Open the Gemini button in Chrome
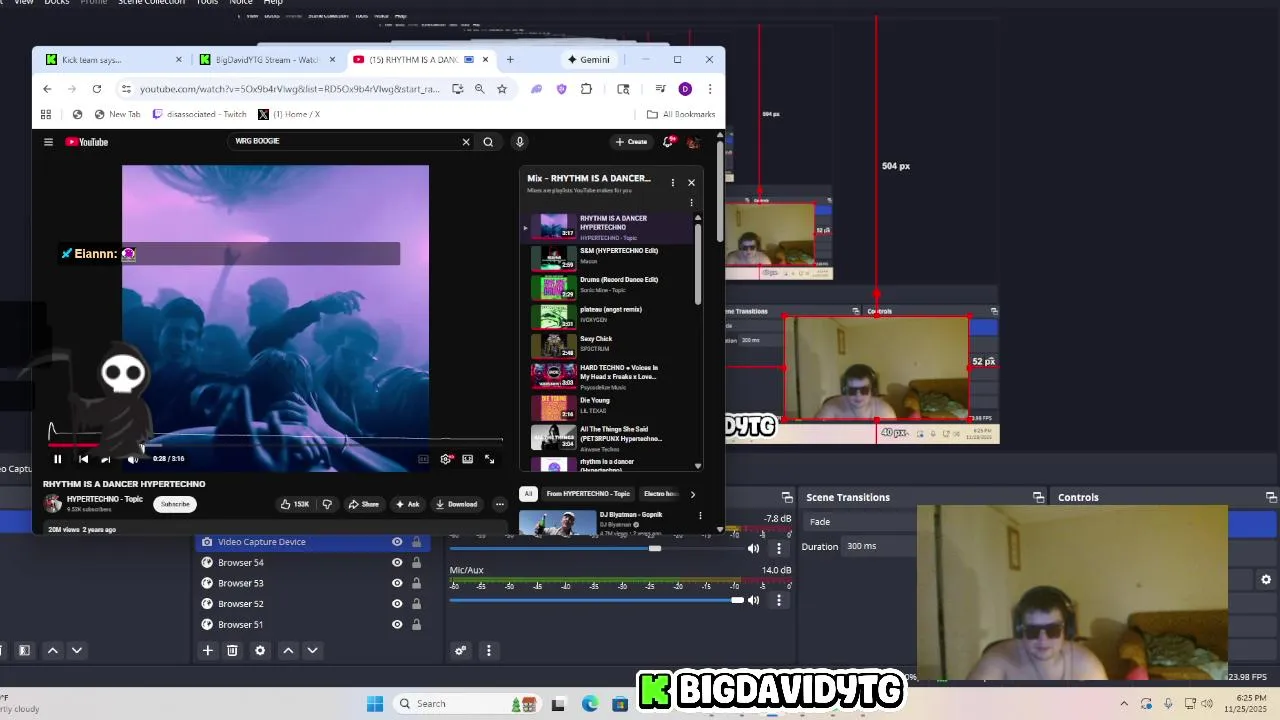The height and width of the screenshot is (720, 1280). coord(588,60)
